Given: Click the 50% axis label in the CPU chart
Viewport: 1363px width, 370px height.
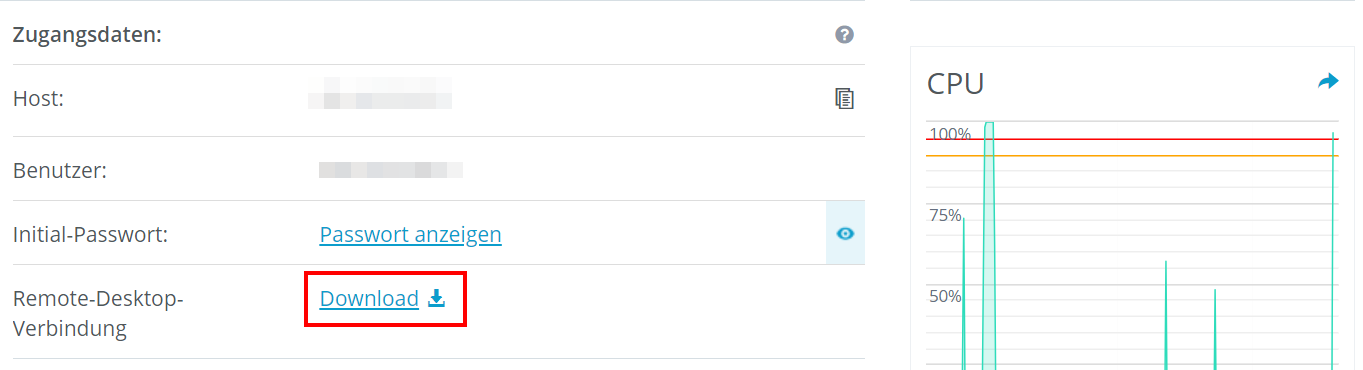Looking at the screenshot, I should [x=945, y=296].
